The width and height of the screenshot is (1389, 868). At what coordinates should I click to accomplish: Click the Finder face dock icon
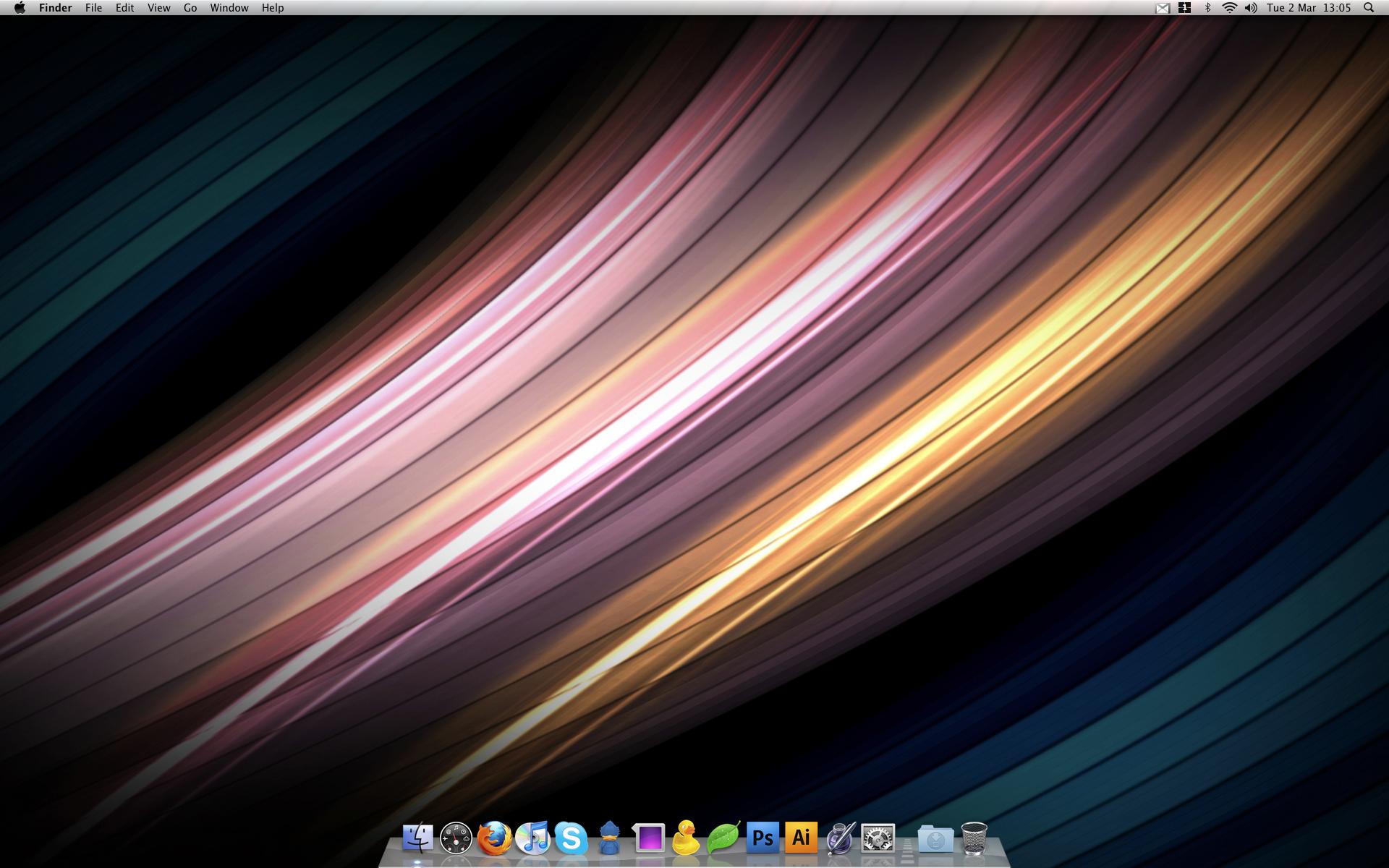(417, 838)
